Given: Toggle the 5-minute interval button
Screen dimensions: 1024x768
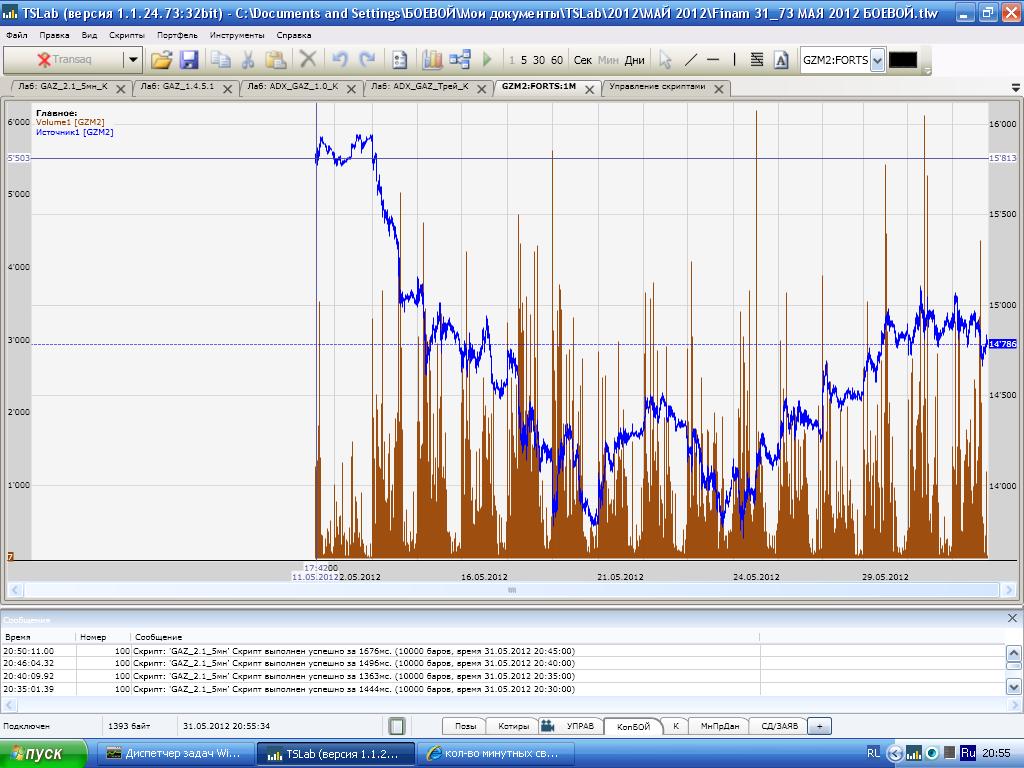Looking at the screenshot, I should coord(524,60).
